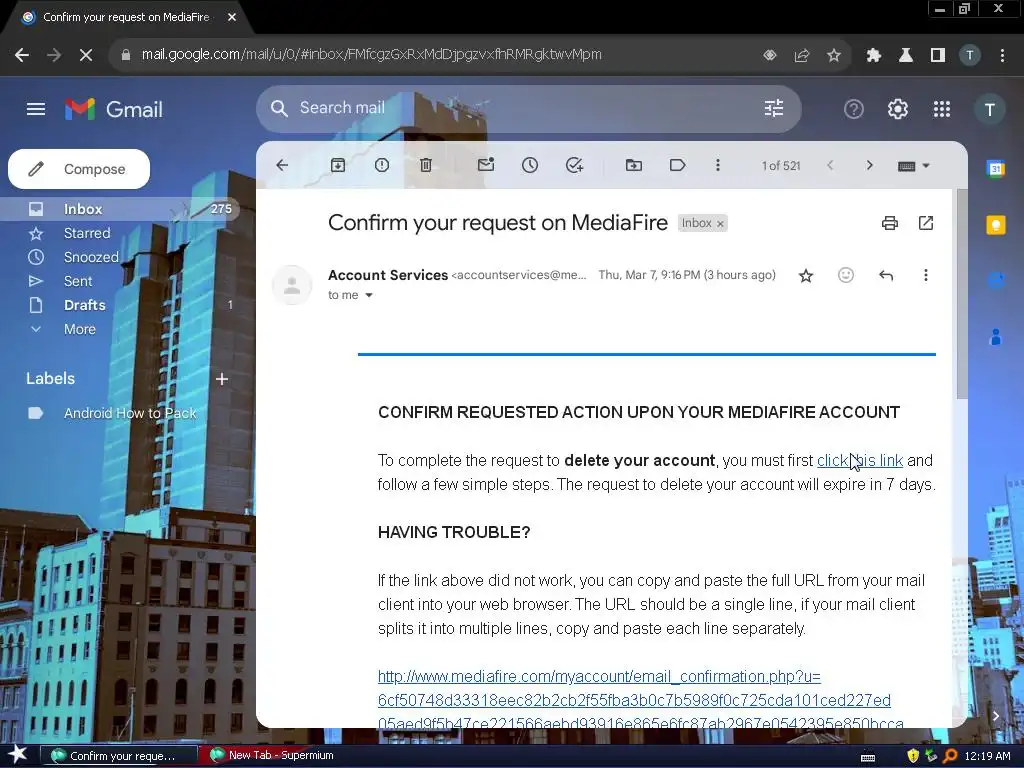Viewport: 1024px width, 768px height.
Task: Archive this email
Action: point(338,165)
